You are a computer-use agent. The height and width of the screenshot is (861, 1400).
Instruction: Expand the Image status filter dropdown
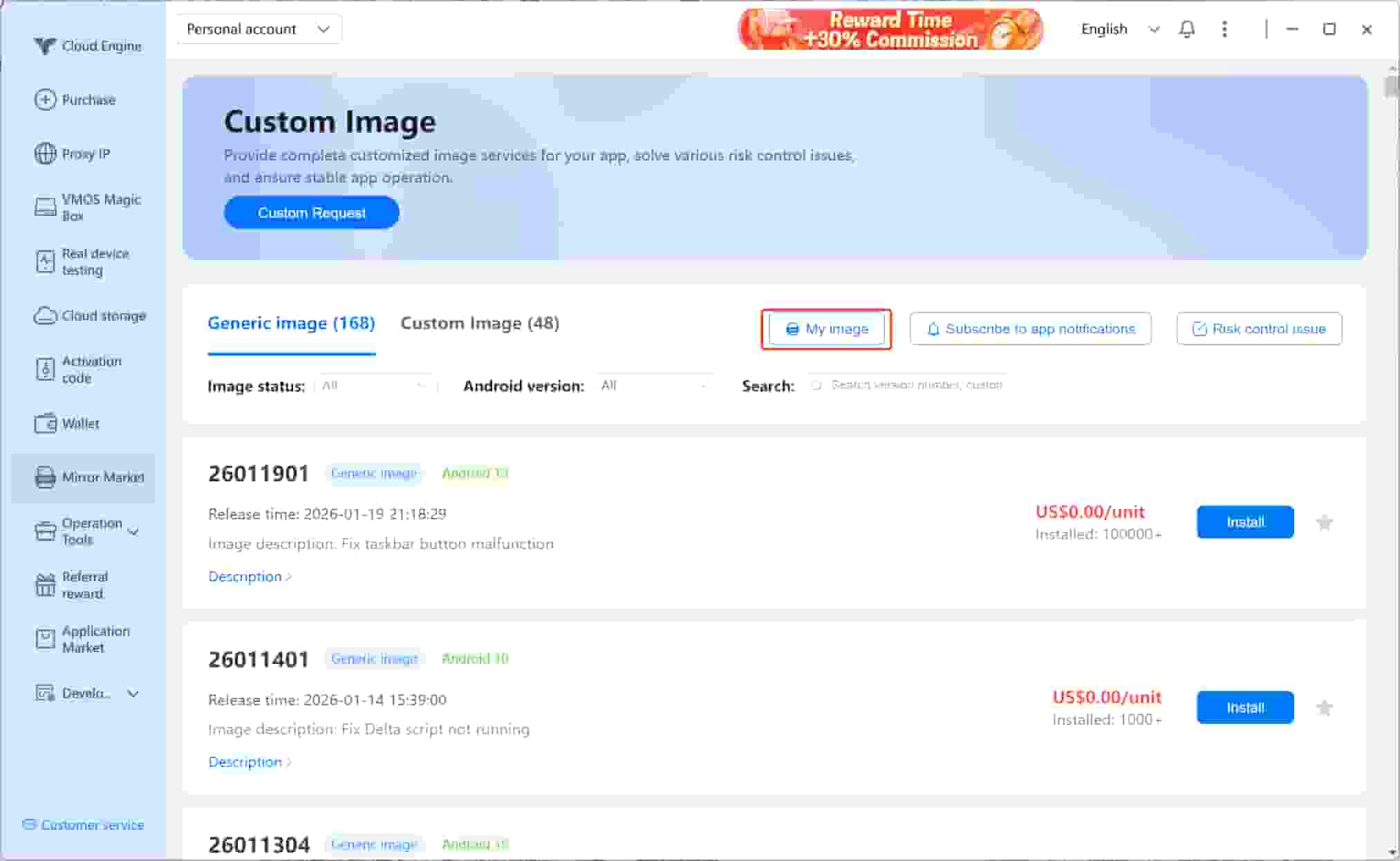coord(374,386)
